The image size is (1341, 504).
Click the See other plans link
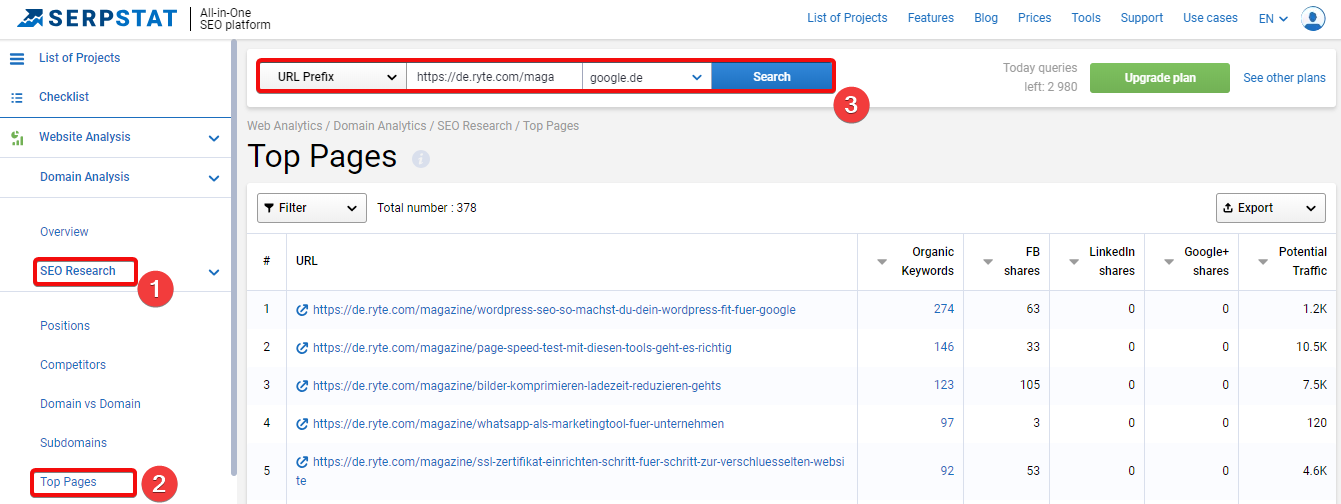[1284, 78]
